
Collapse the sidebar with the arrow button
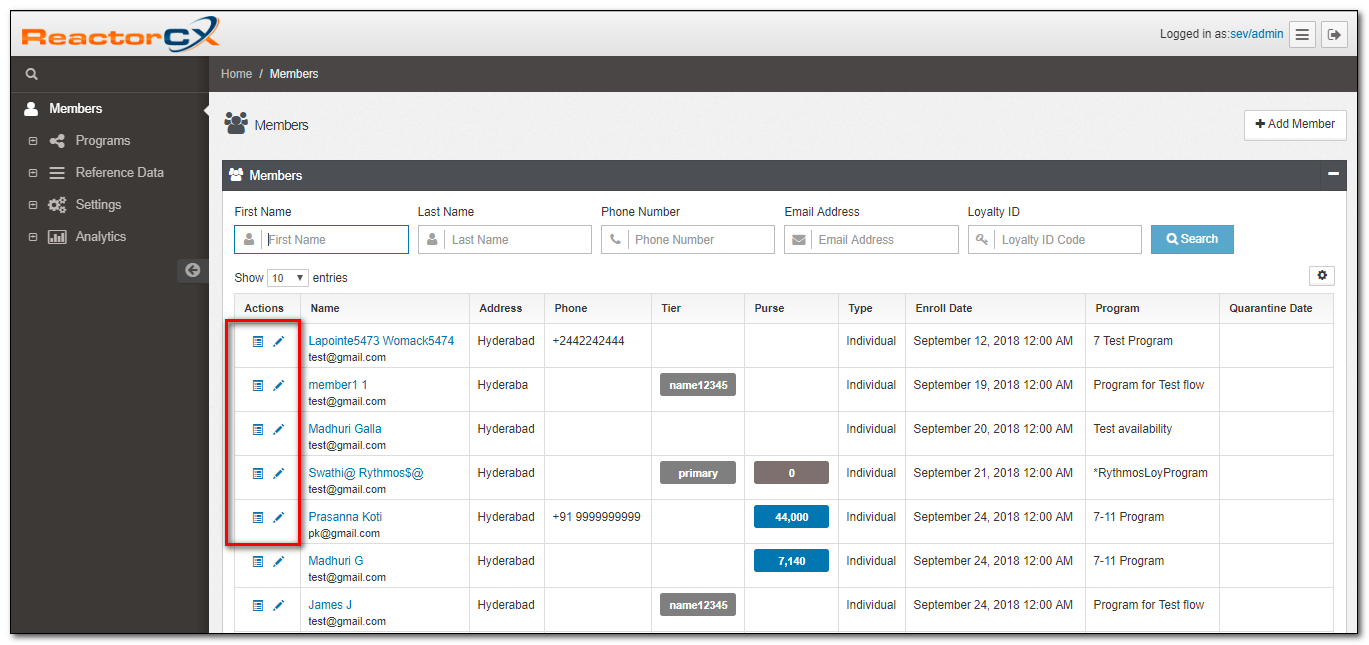tap(192, 270)
